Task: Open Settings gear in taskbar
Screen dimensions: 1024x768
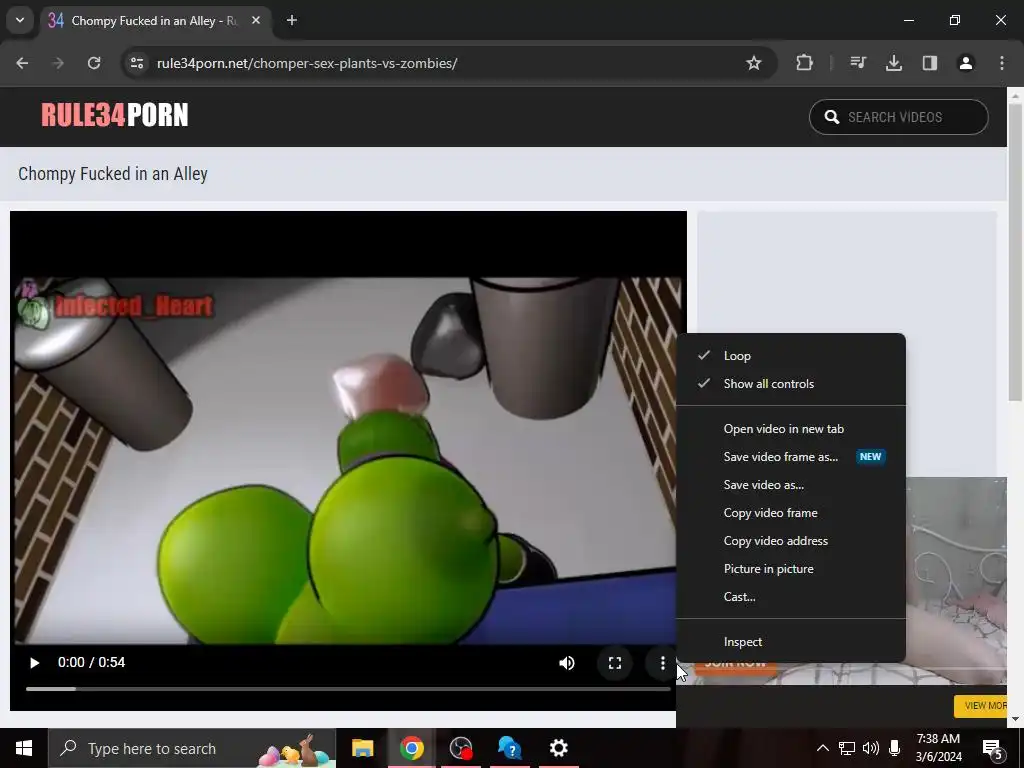Action: (559, 748)
